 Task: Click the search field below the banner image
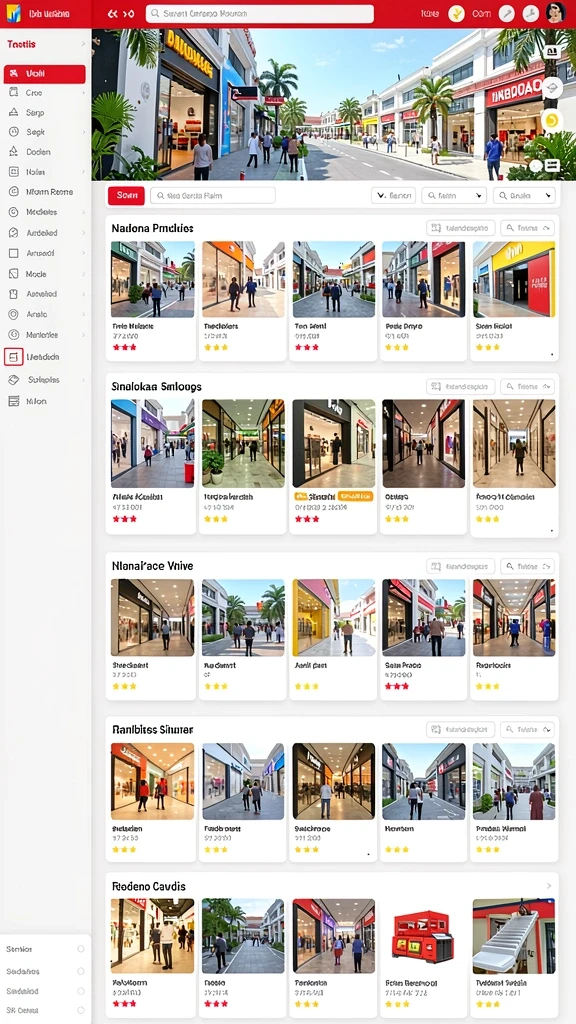tap(213, 195)
